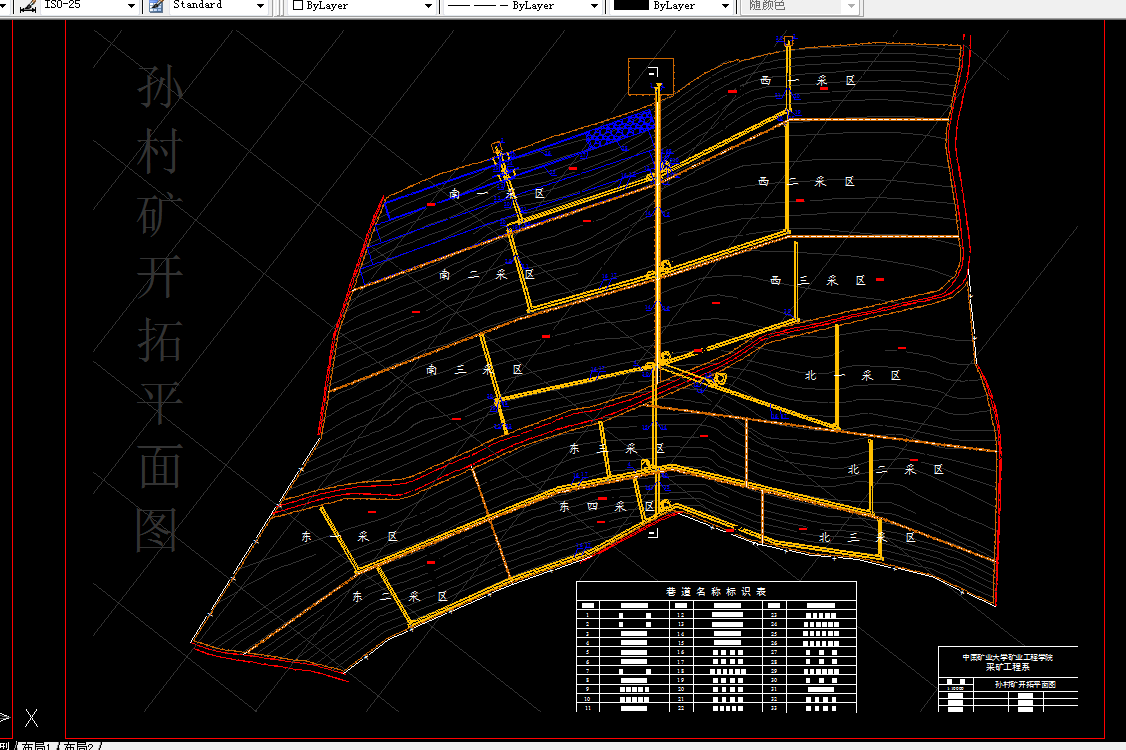Click the 采矿工程系 title block text
The width and height of the screenshot is (1126, 750).
(1008, 667)
